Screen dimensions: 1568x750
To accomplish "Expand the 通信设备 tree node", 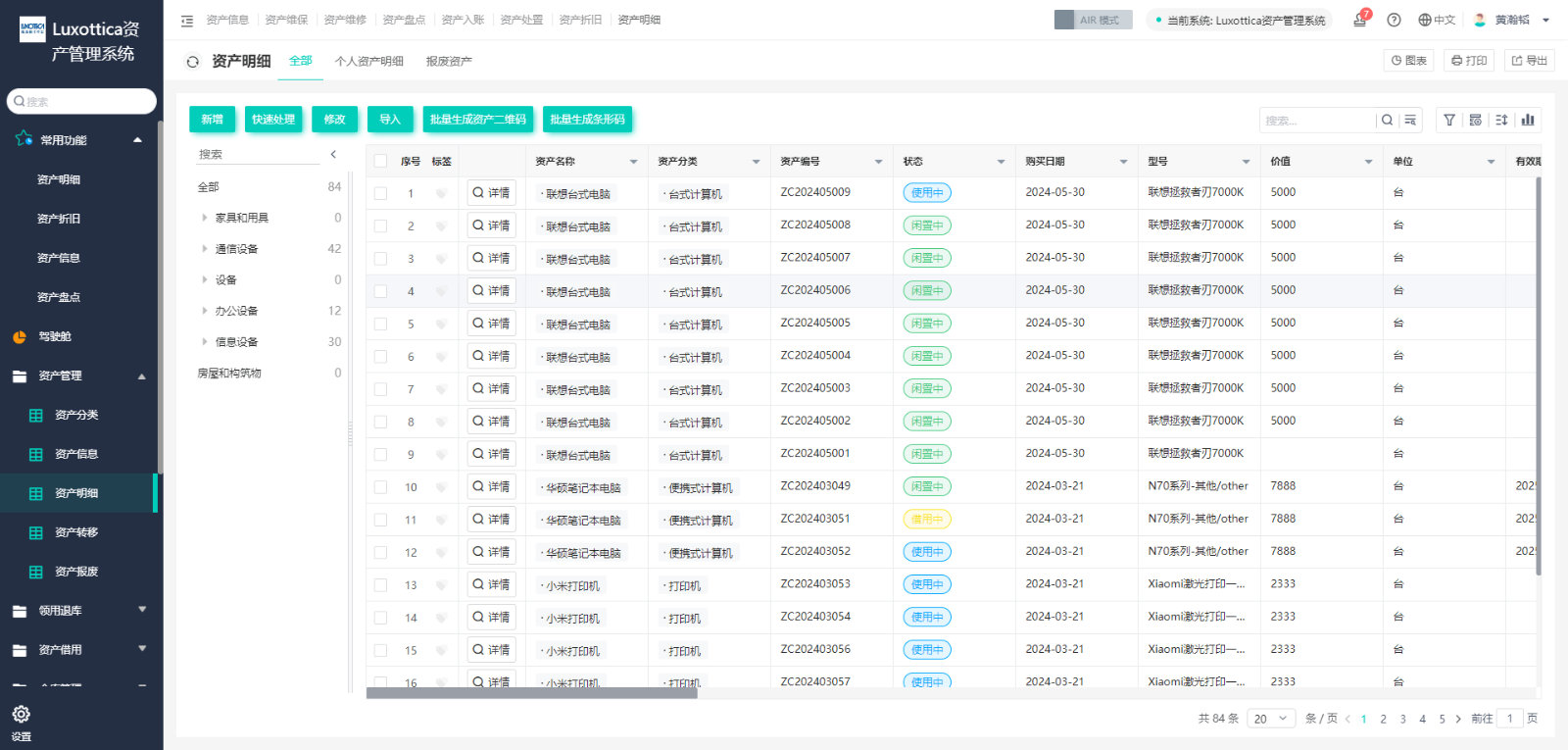I will pyautogui.click(x=204, y=249).
